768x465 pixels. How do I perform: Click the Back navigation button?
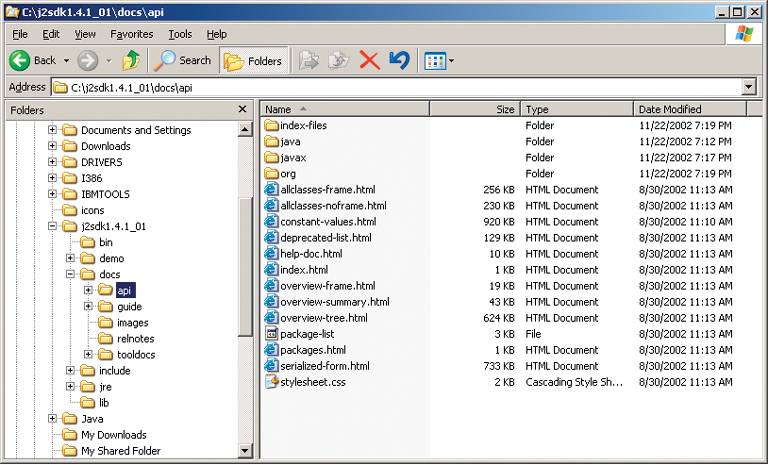click(x=34, y=60)
